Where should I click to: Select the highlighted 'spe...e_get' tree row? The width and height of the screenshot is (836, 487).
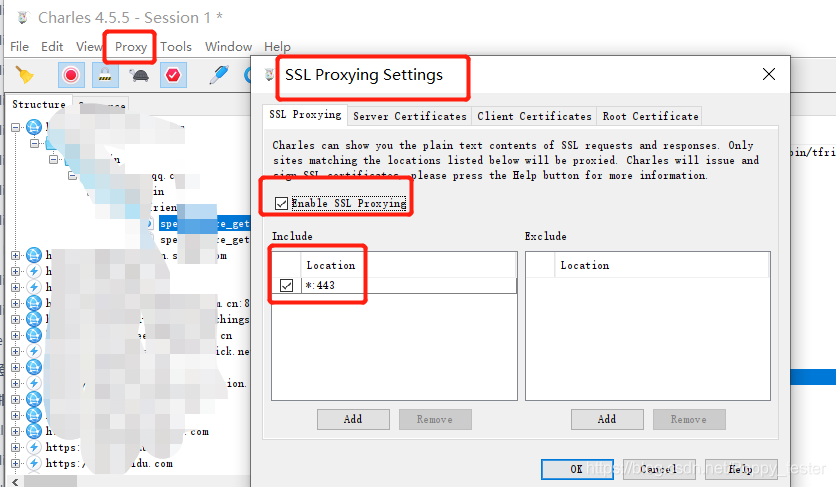pos(205,224)
